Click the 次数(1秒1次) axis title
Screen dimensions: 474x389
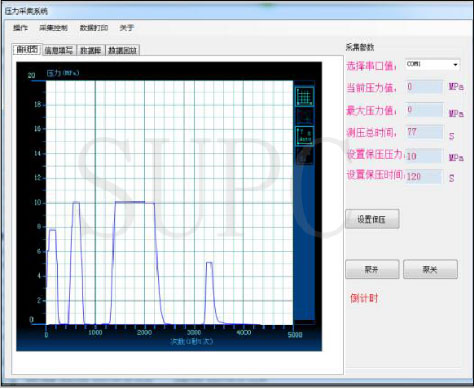tap(191, 341)
